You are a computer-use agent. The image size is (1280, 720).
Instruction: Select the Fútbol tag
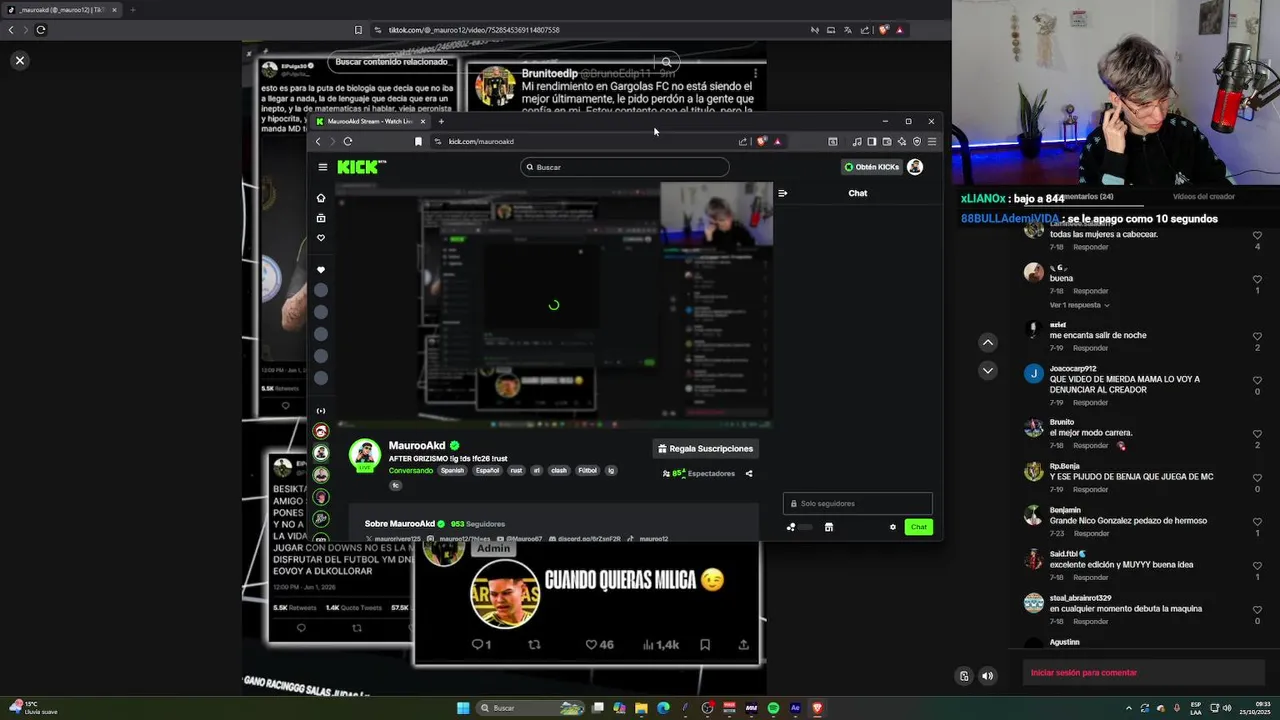tap(587, 471)
